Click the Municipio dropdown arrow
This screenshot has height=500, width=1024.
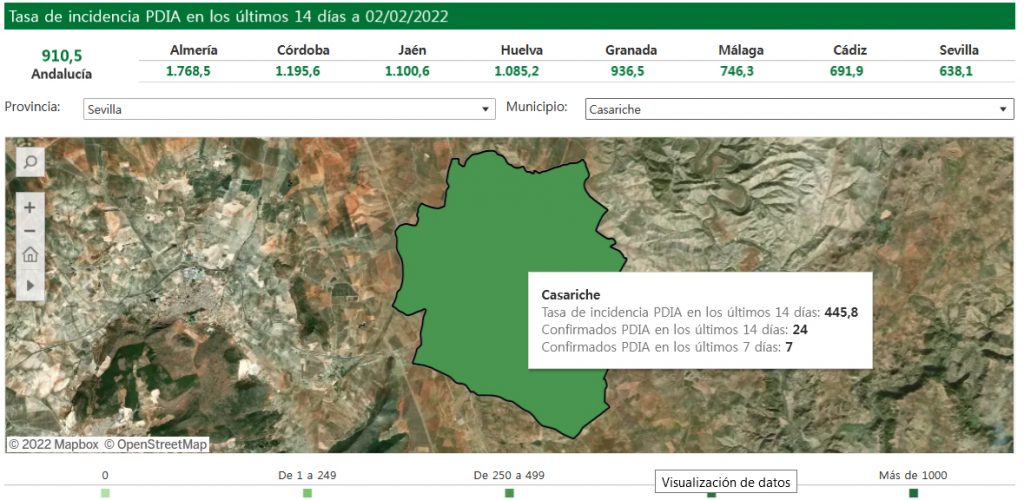[1003, 109]
